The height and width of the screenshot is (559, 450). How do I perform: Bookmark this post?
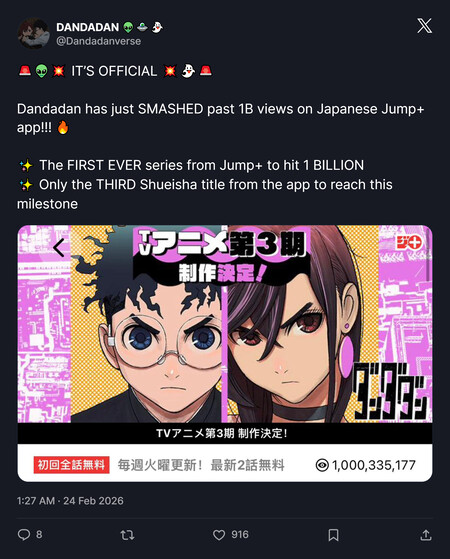(x=333, y=535)
